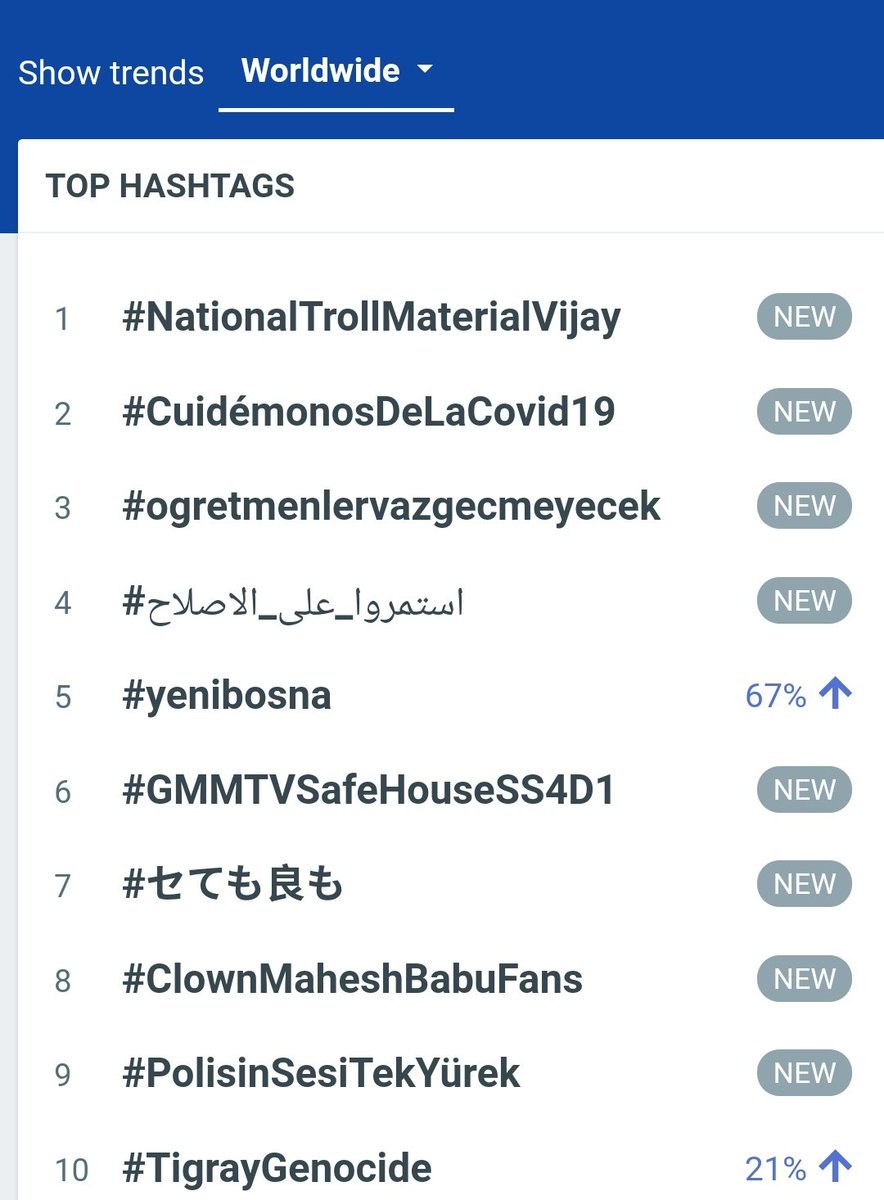Click NEW badge beside #GMMTVSafeHouseSS4D1

(x=805, y=790)
